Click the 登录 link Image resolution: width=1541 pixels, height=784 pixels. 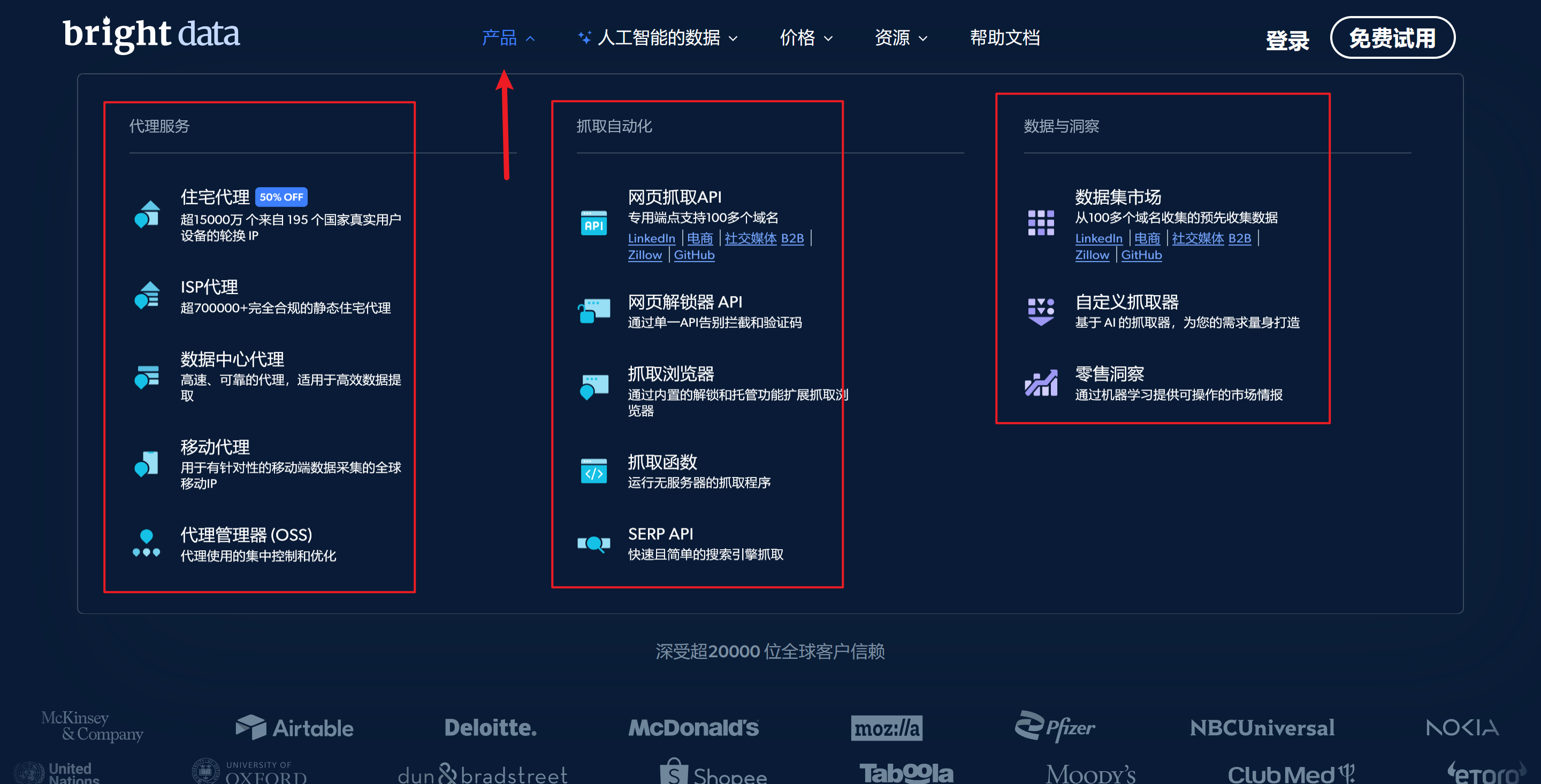[1287, 41]
